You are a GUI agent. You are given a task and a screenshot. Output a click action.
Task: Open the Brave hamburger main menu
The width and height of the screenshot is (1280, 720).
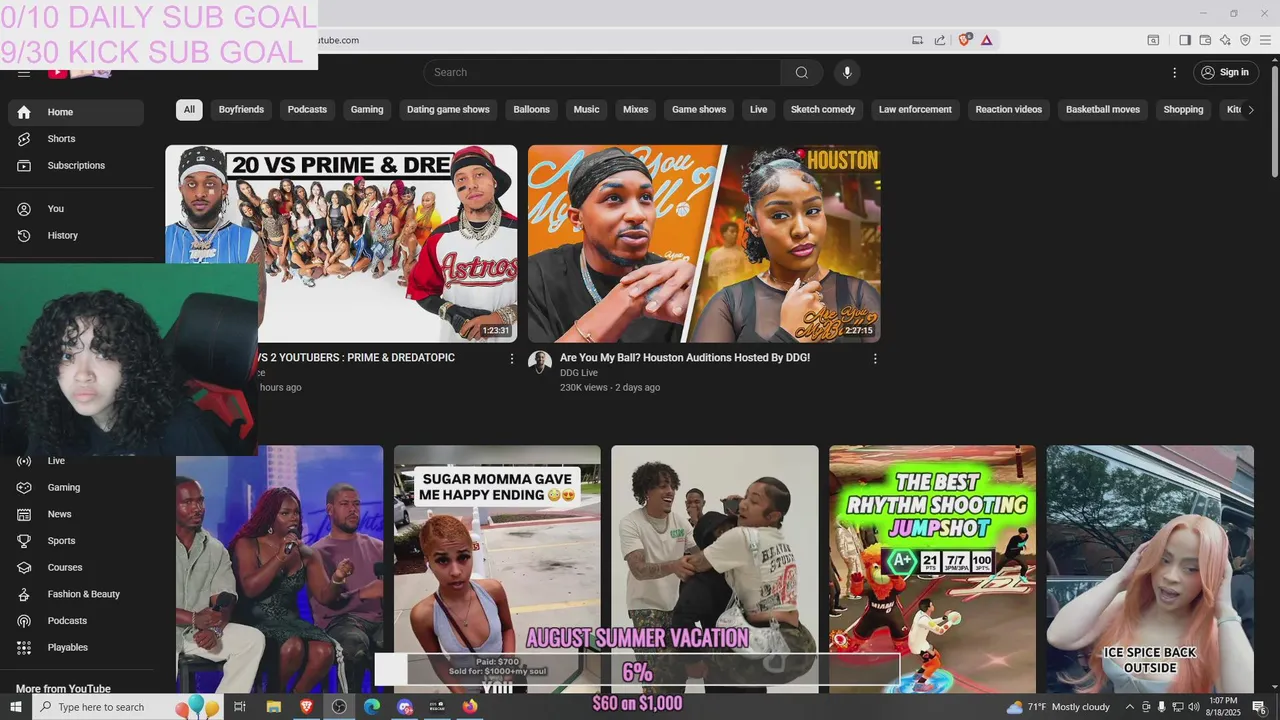click(x=1265, y=40)
